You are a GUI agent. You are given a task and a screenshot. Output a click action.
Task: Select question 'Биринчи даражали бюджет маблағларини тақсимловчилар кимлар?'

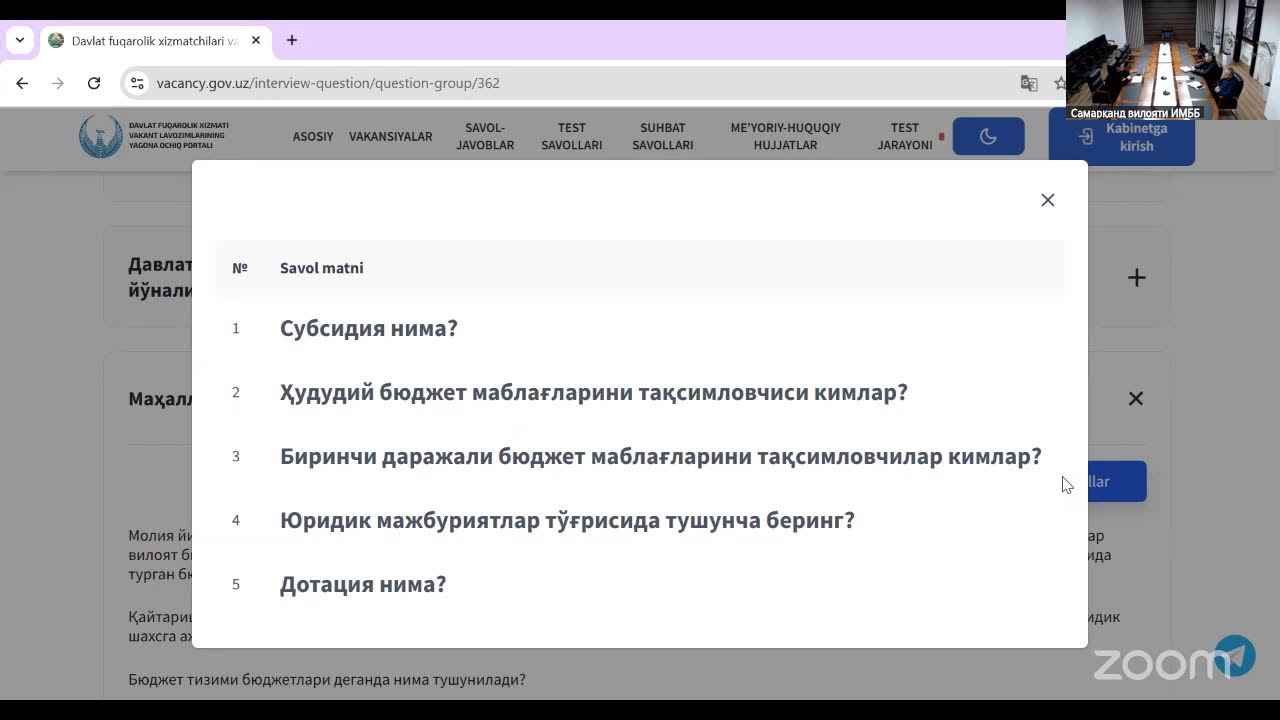661,456
